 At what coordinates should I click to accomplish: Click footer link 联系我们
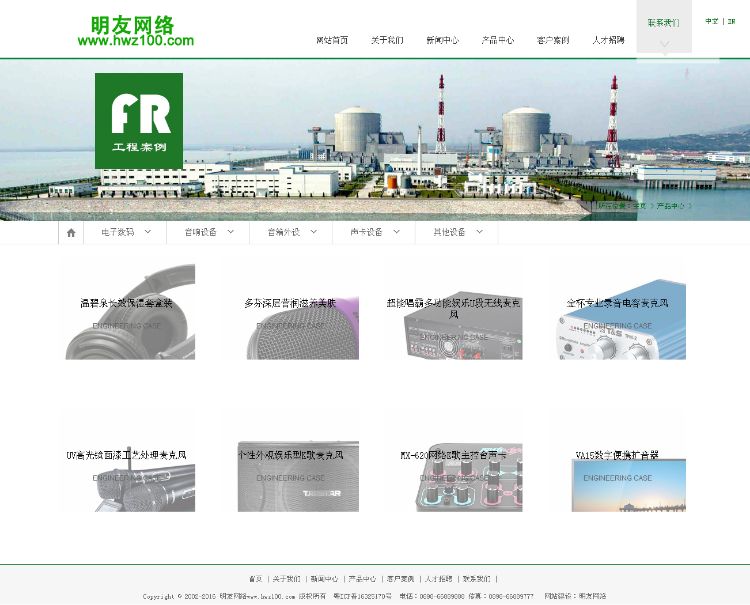(476, 579)
